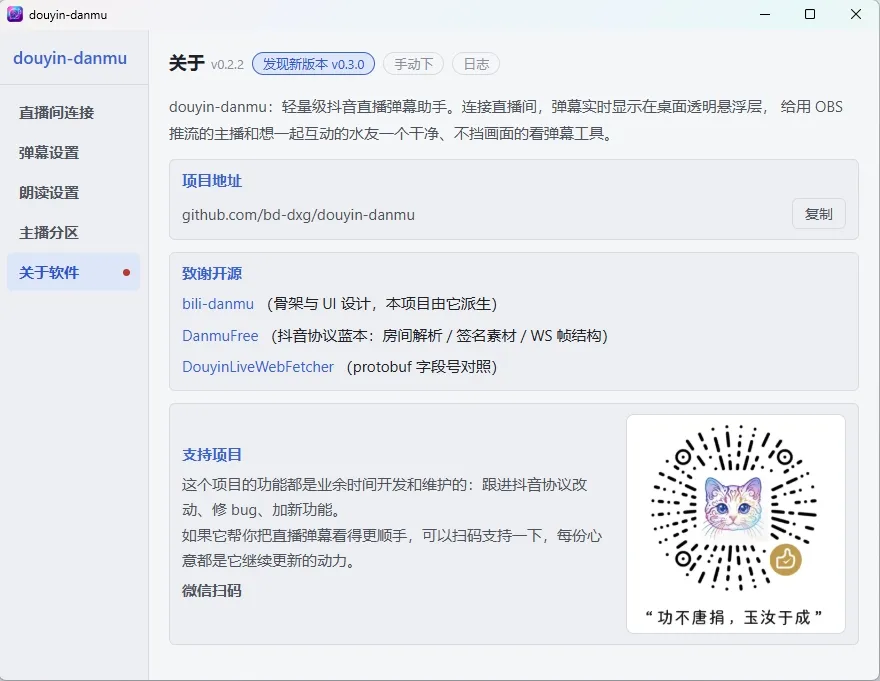Open the 直播间连接 sidebar page
Screen dimensions: 880x681
(73, 113)
